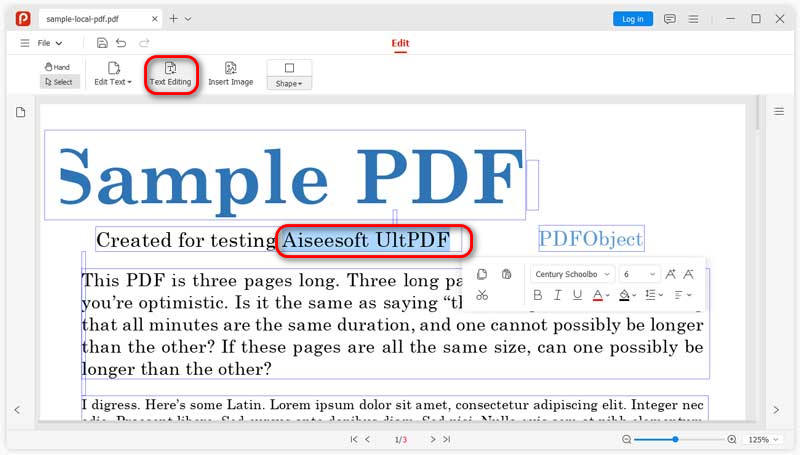Click the paragraph starting 'I digress'

(x=393, y=408)
